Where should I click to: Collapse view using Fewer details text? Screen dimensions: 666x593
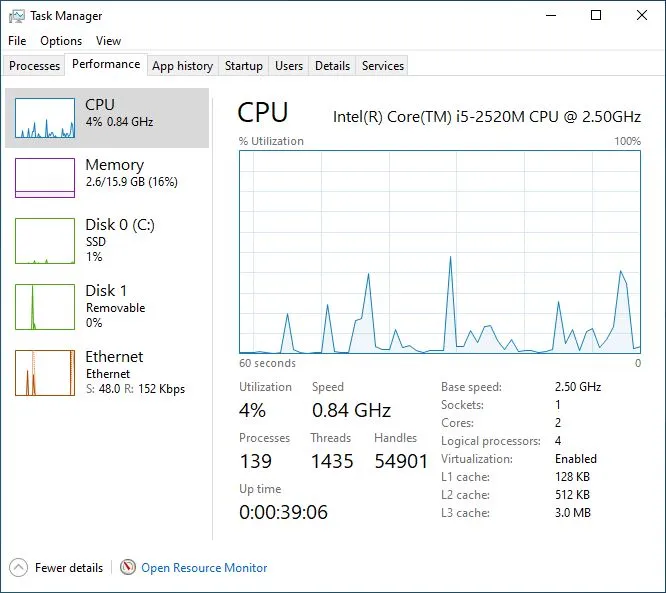[x=69, y=568]
